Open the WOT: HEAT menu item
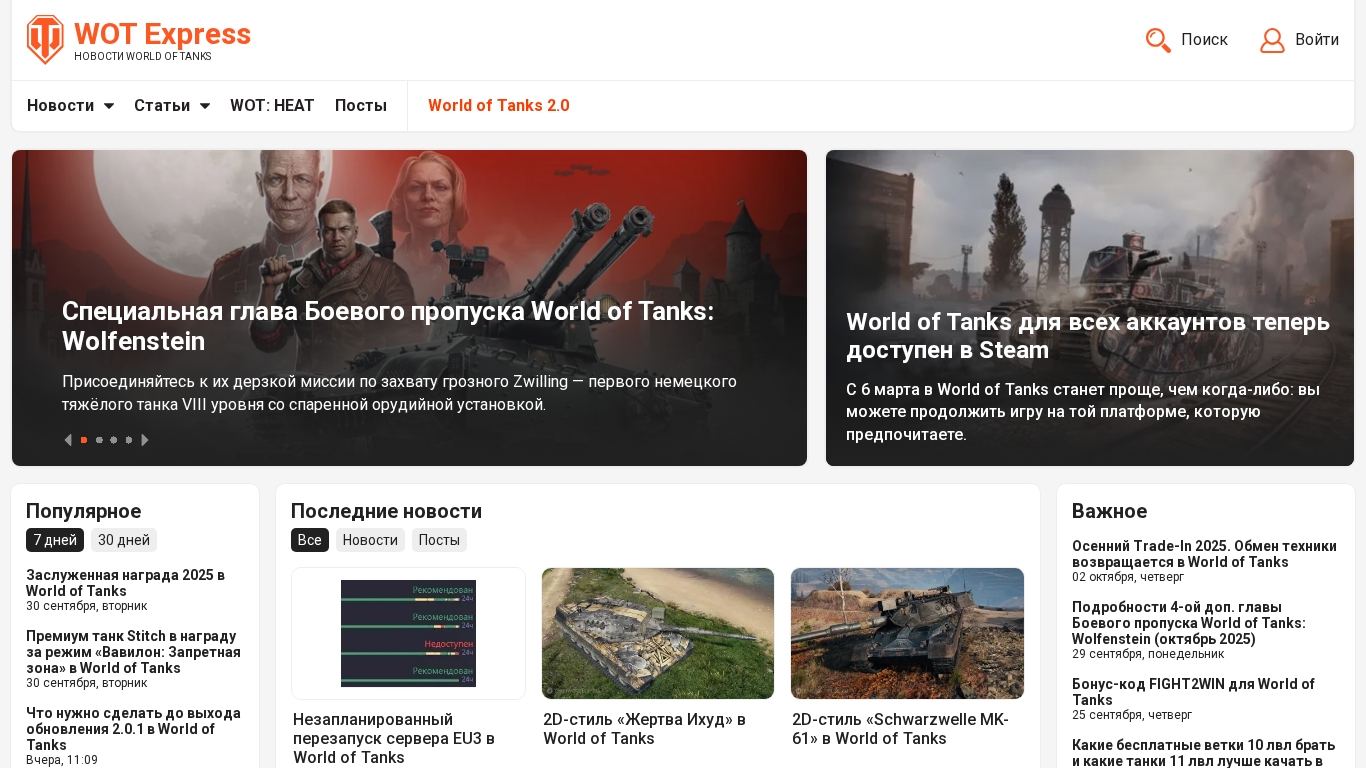This screenshot has height=768, width=1366. 272,106
